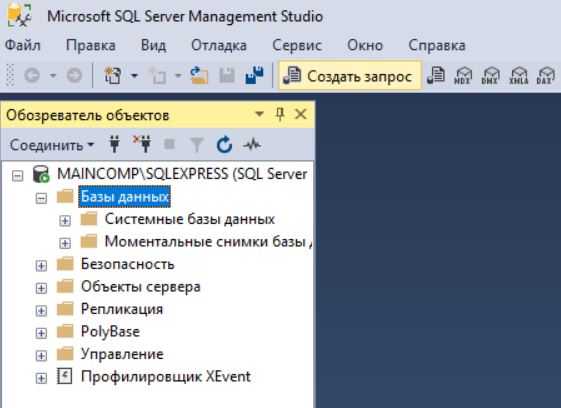Open the Сервис menu
This screenshot has height=408, width=561.
click(x=297, y=45)
